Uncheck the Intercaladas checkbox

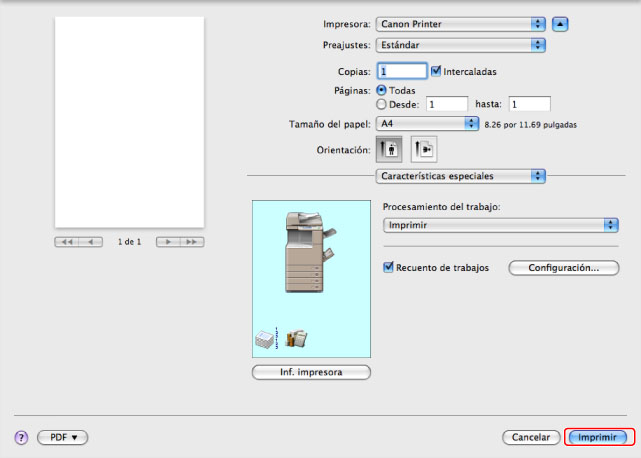(x=436, y=71)
